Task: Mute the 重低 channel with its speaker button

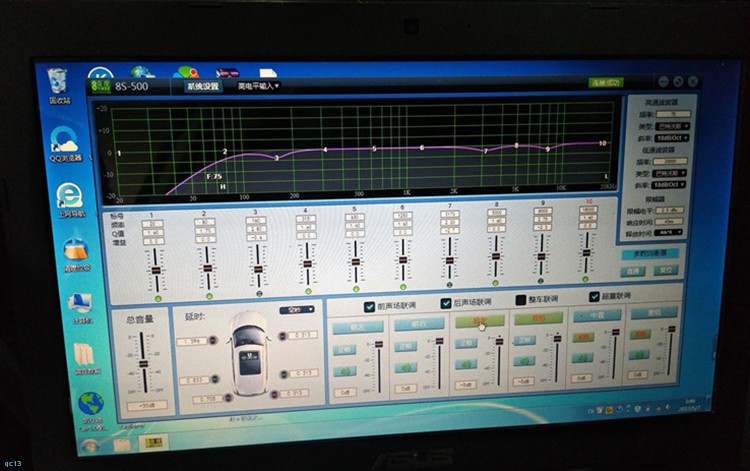Action: click(x=640, y=354)
